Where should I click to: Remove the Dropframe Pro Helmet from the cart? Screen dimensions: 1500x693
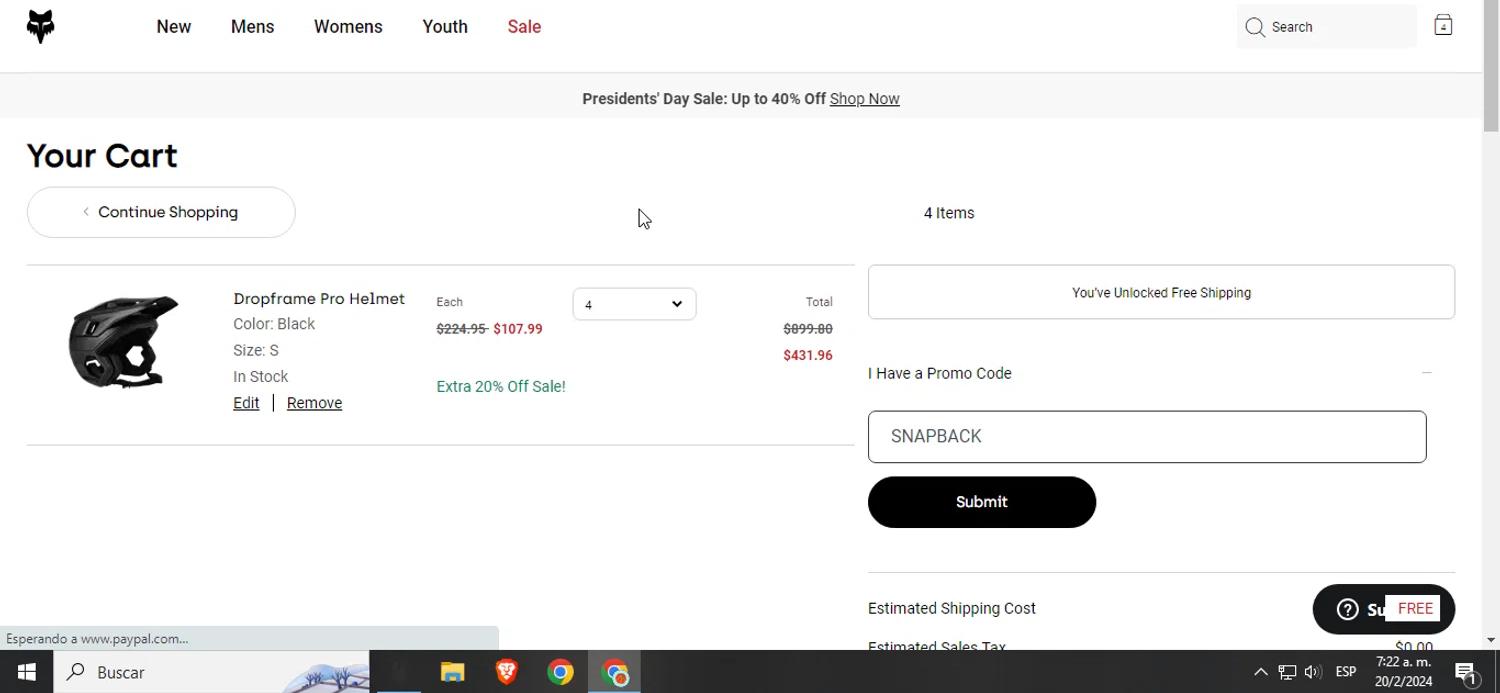(x=314, y=403)
